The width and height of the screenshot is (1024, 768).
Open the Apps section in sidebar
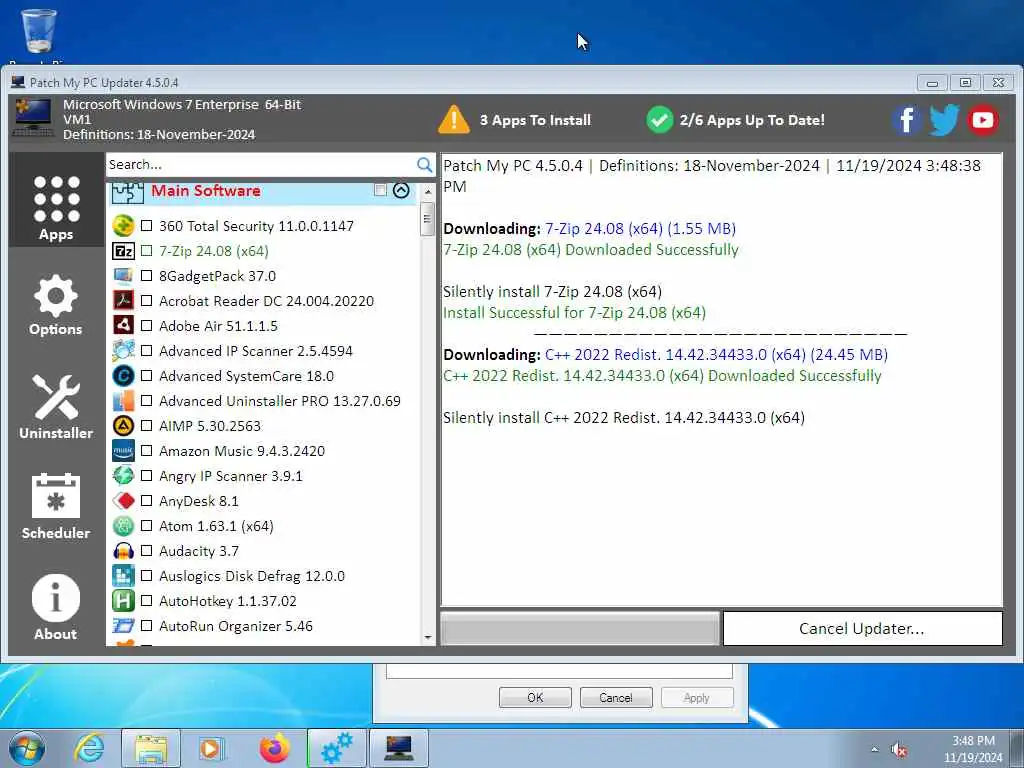[x=56, y=200]
